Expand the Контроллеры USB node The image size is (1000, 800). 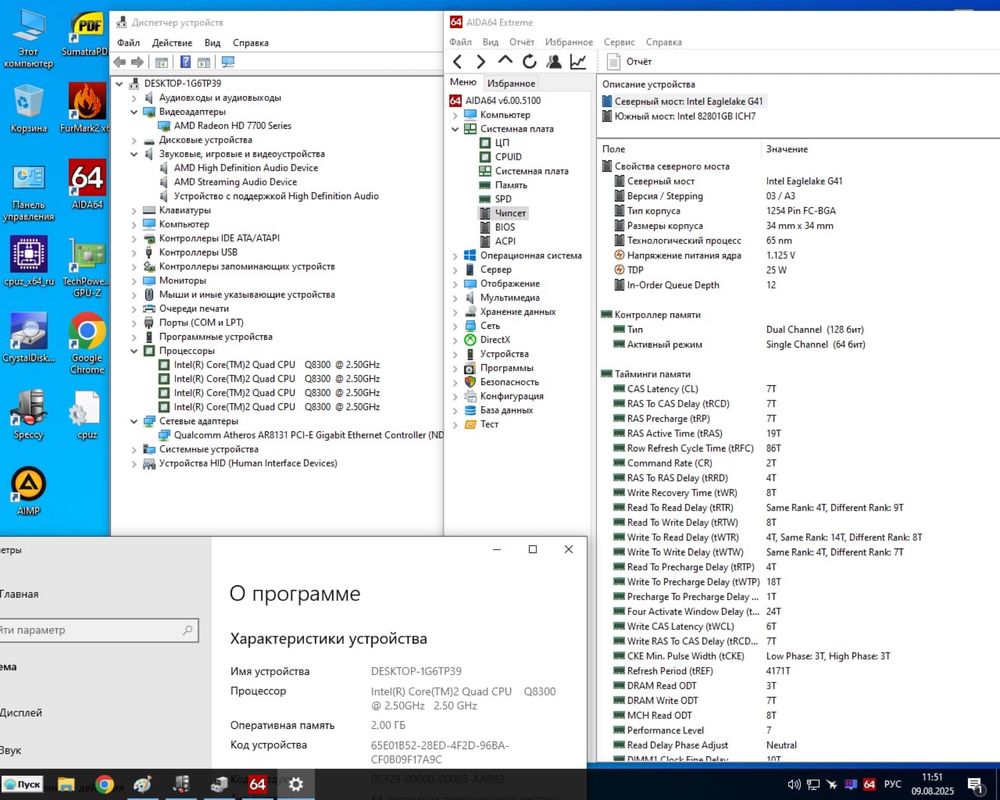click(x=134, y=253)
